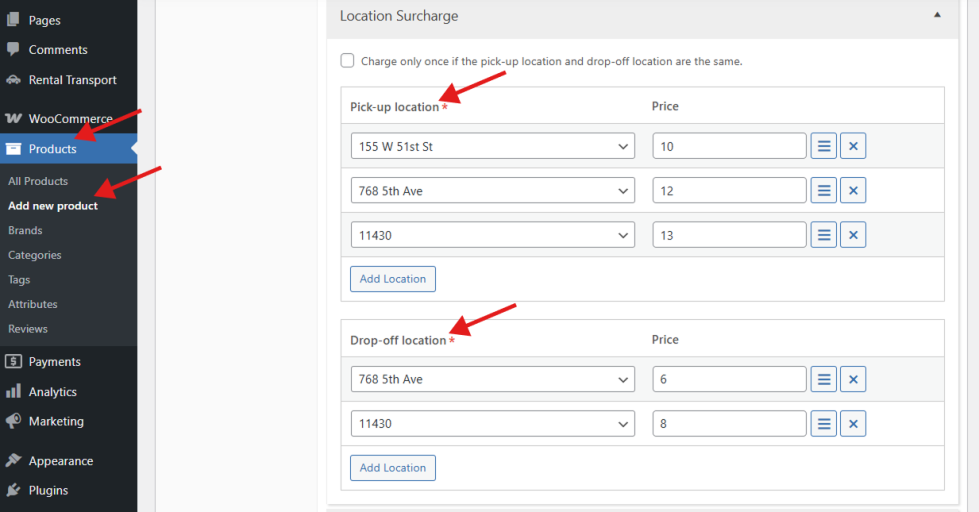The height and width of the screenshot is (512, 979).
Task: Go to All Products
Action: click(38, 181)
